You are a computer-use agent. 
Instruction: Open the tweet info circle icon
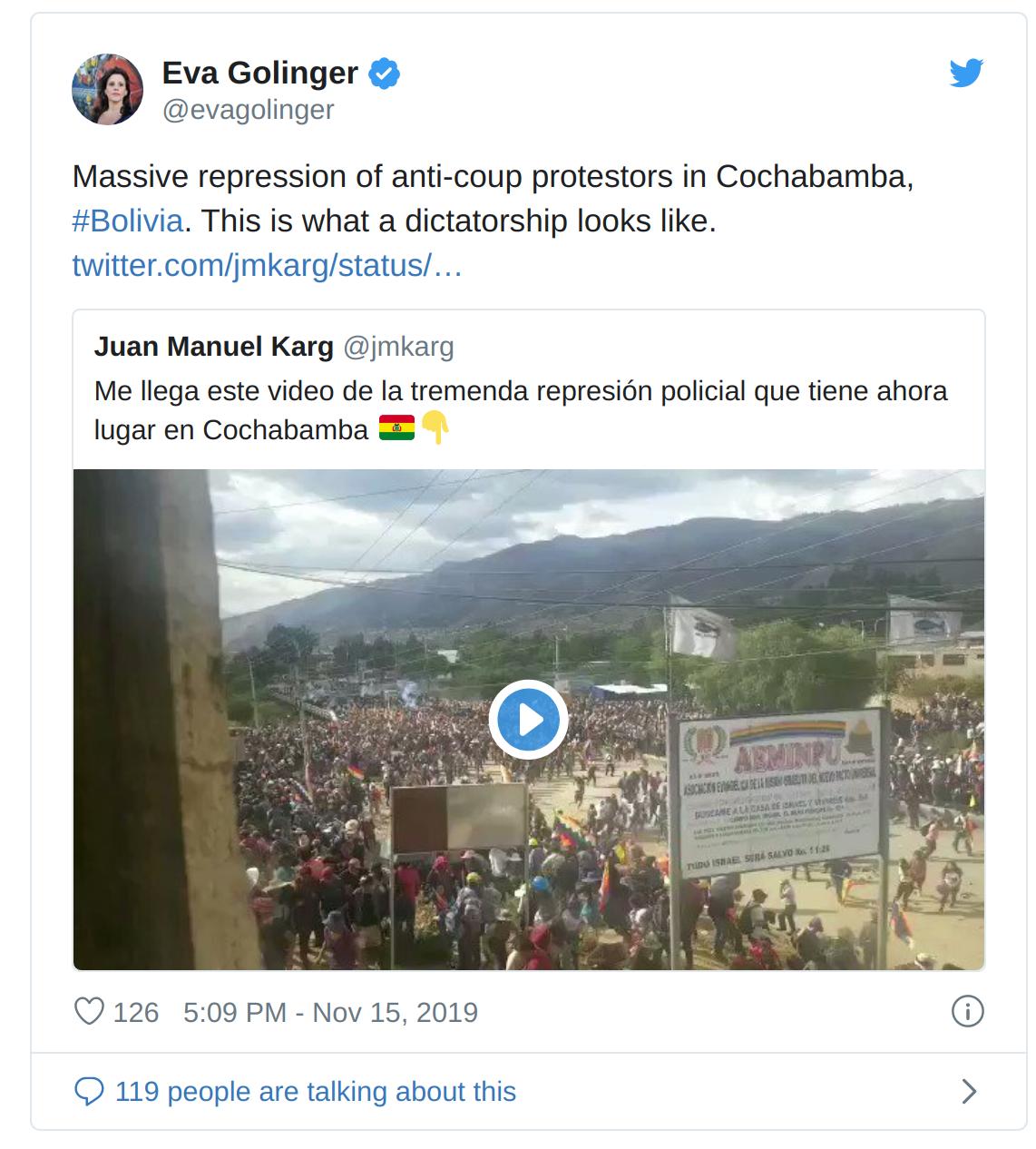coord(967,1011)
